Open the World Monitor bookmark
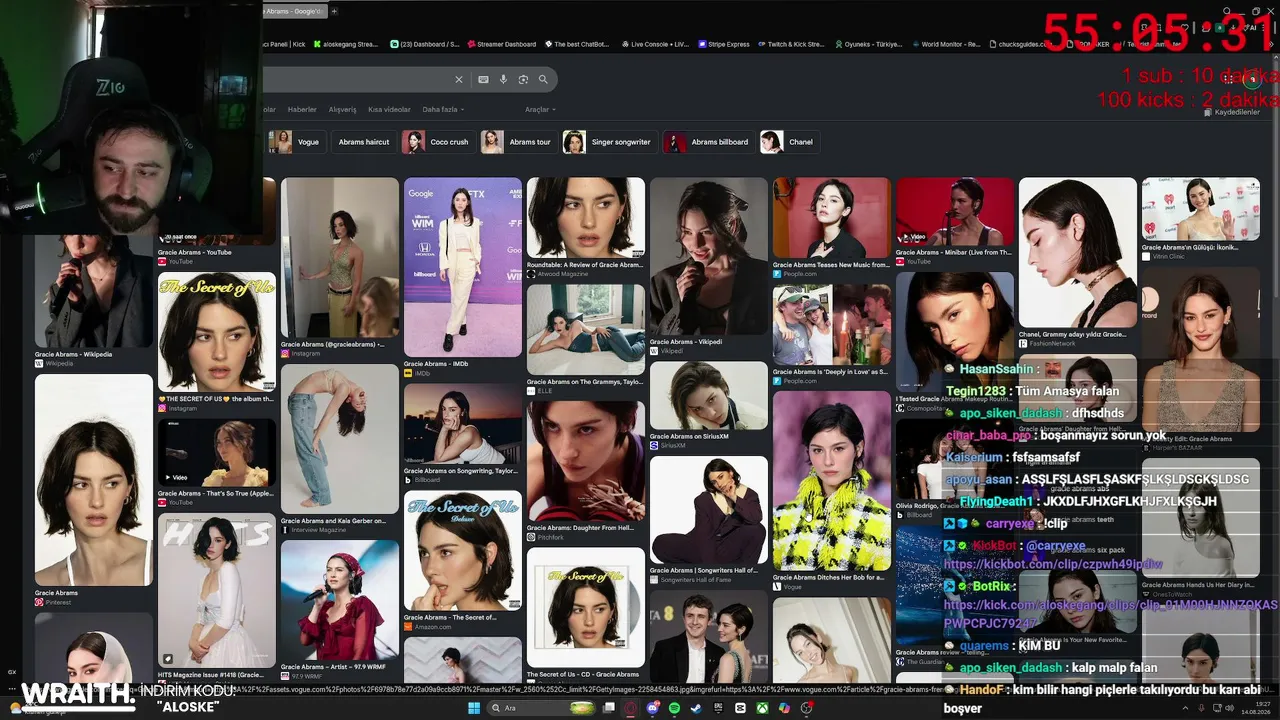 point(945,44)
